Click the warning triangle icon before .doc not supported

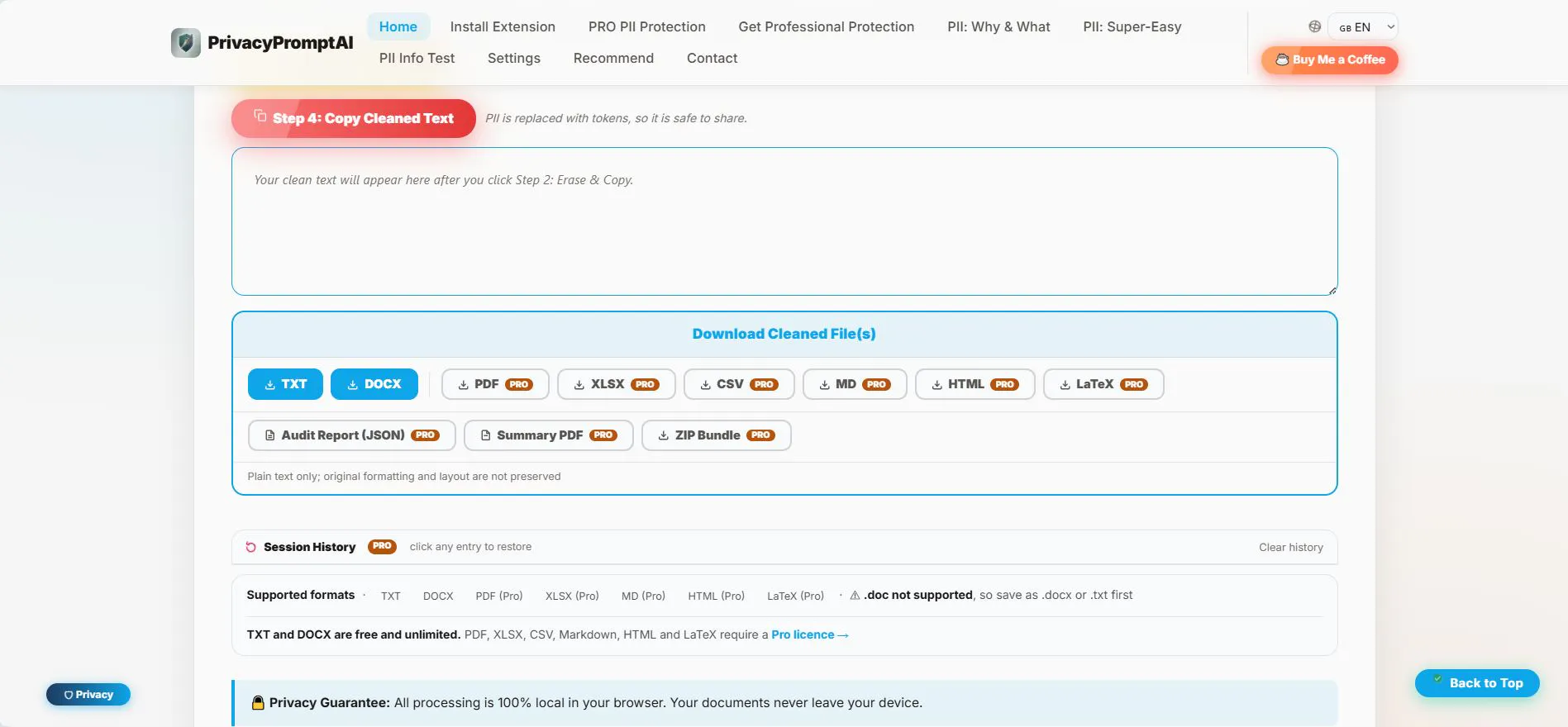[x=855, y=595]
